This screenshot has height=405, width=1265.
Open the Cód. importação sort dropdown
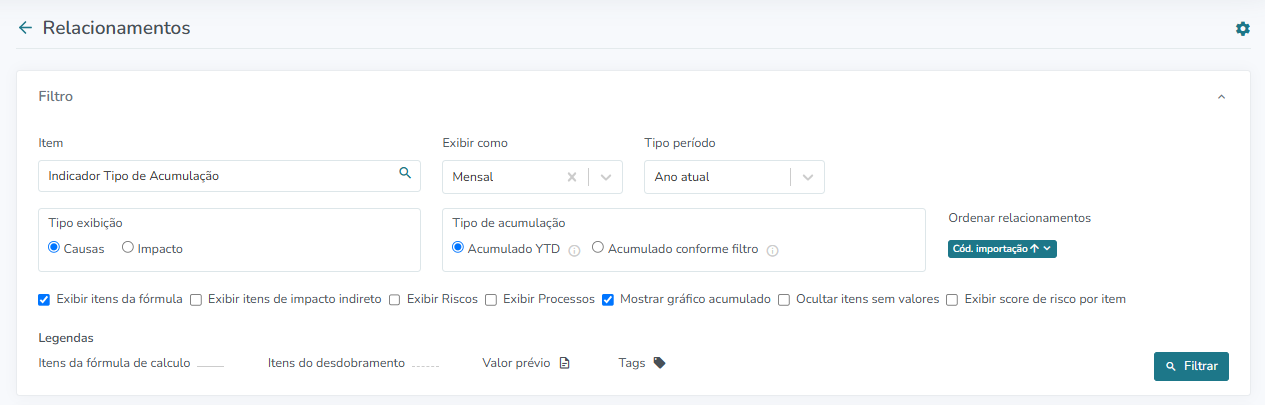tap(1002, 249)
